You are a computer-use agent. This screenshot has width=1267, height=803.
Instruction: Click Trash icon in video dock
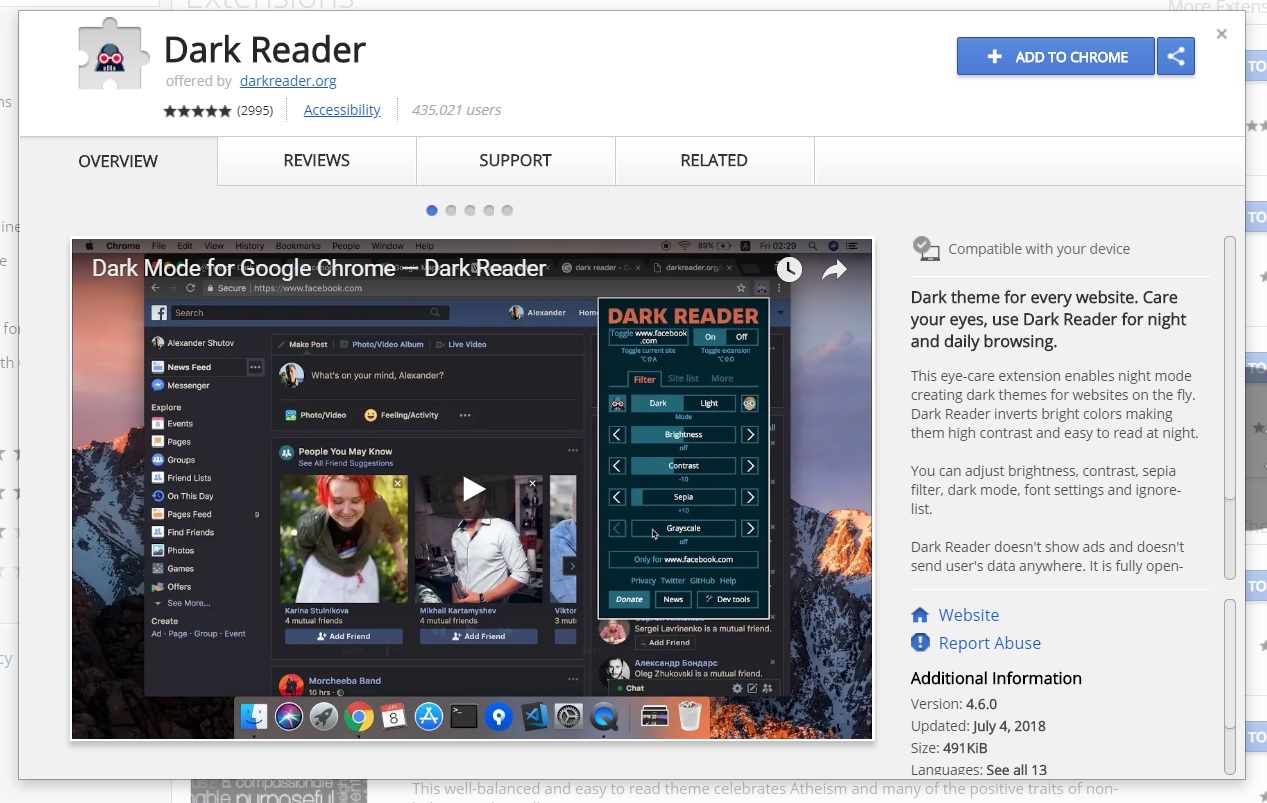tap(690, 716)
